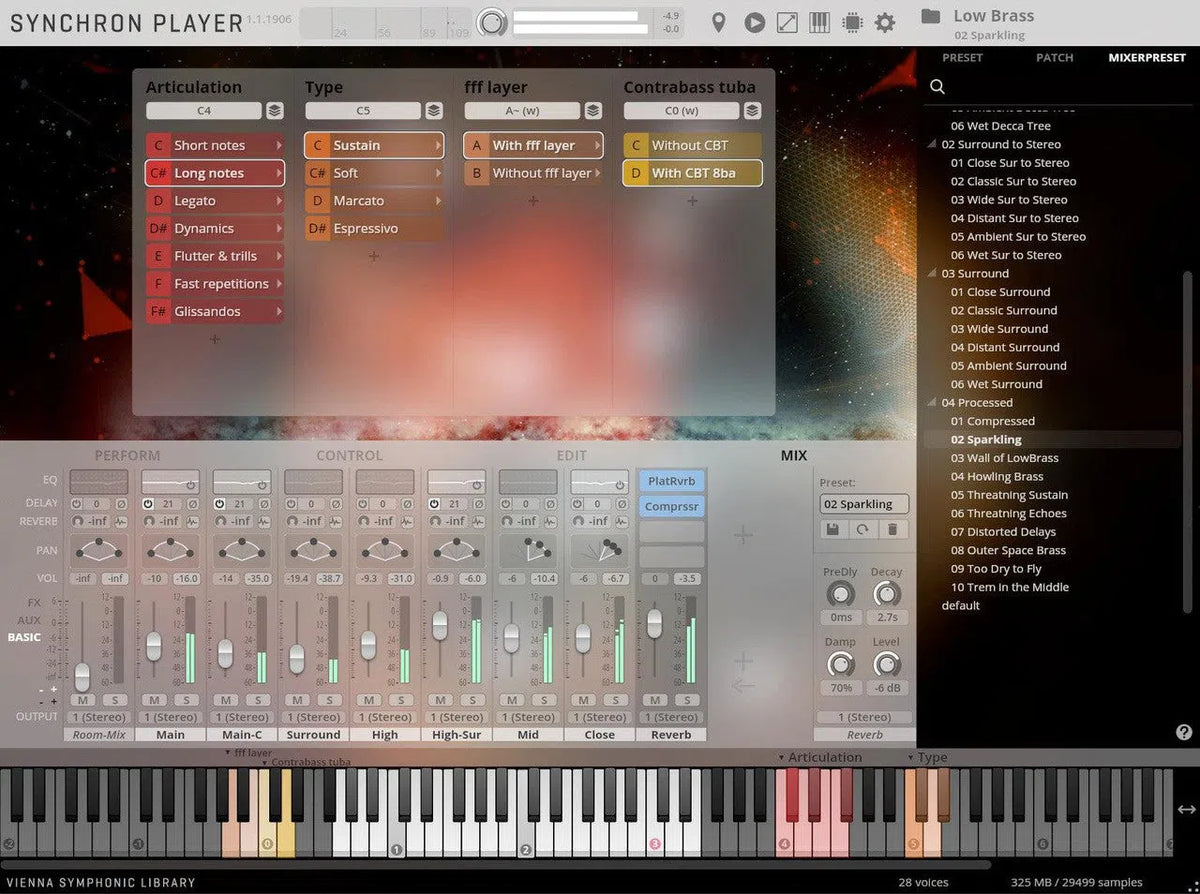Select the Compressr effect slot
Image resolution: width=1200 pixels, height=894 pixels.
tap(671, 507)
